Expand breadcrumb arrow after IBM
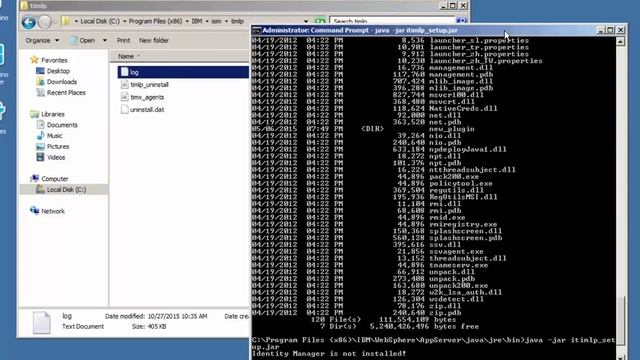Screen dimensions: 640x360 (207, 21)
